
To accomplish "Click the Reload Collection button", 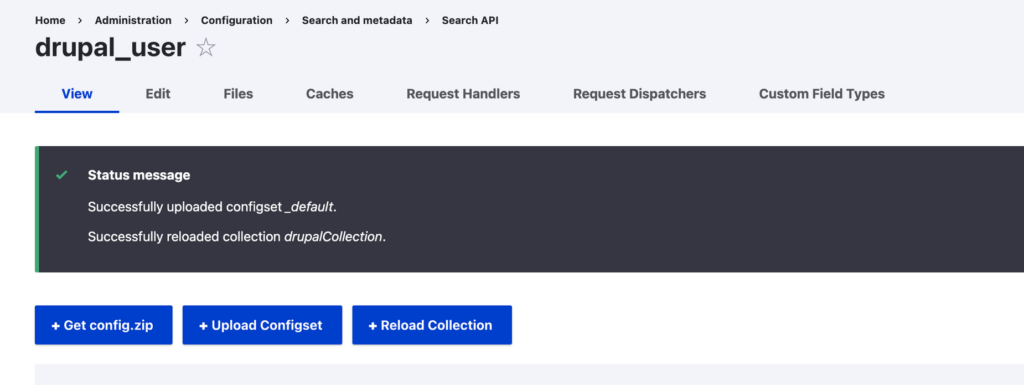I will pyautogui.click(x=432, y=325).
